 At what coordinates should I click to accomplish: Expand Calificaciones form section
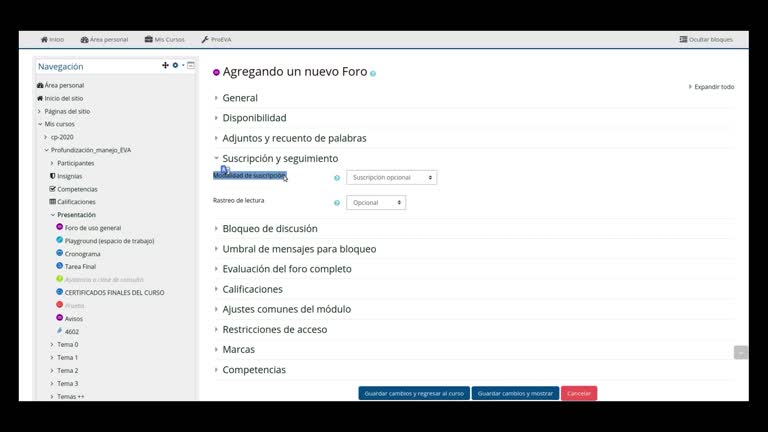coord(252,289)
